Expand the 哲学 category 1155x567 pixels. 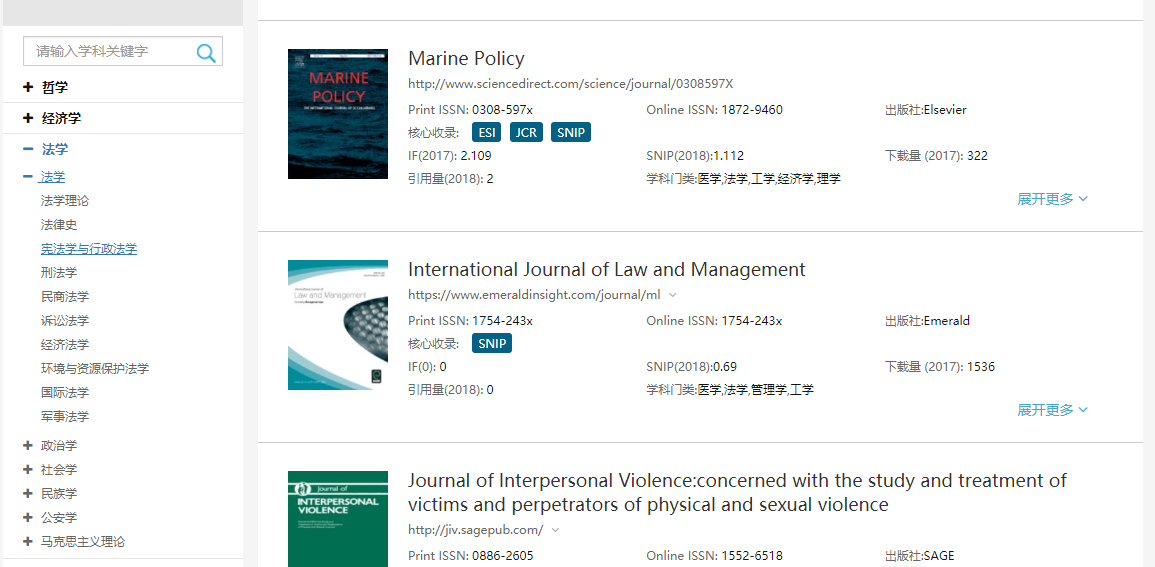[29, 87]
